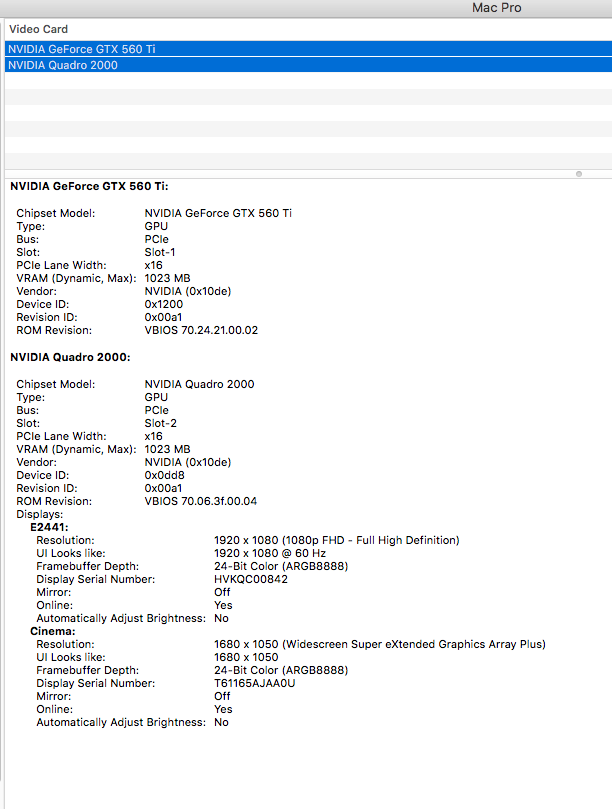Click the Video Card column header
The width and height of the screenshot is (612, 809).
38,29
